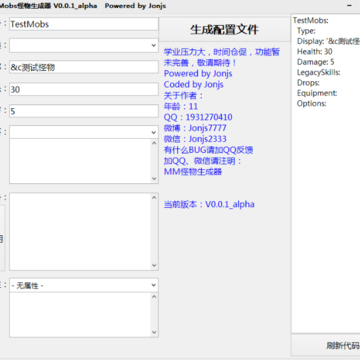Click scroll-down arrow of list under 无属性 dropdown
The height and width of the screenshot is (360, 360).
point(154,332)
